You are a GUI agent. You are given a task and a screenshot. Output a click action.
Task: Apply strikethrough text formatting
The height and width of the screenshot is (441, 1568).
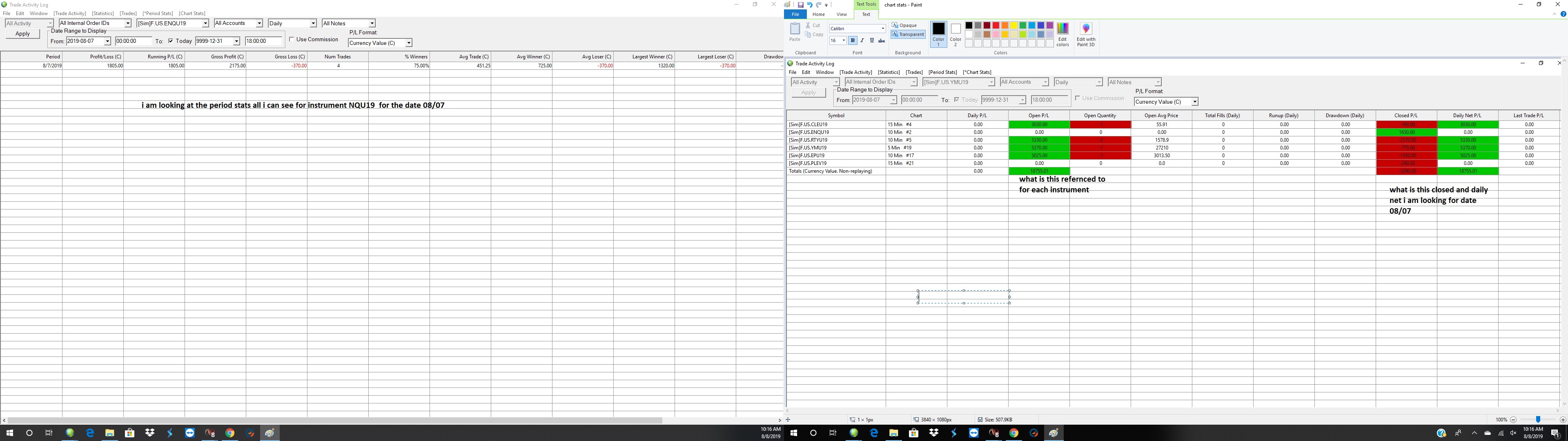(882, 40)
